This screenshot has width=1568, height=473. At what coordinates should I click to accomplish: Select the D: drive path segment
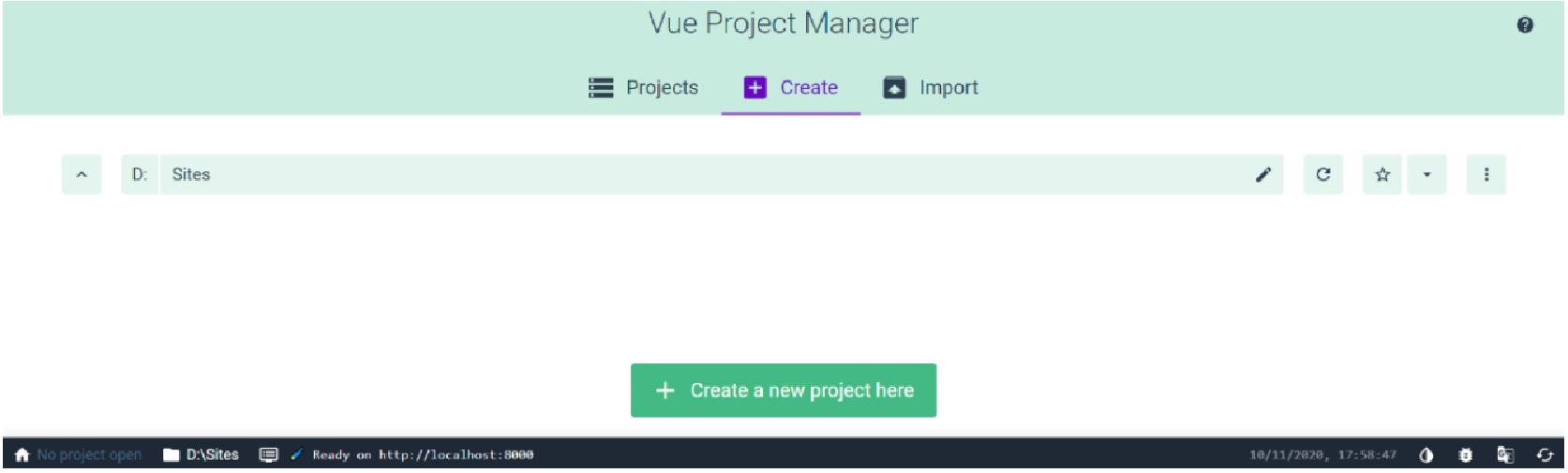point(140,174)
